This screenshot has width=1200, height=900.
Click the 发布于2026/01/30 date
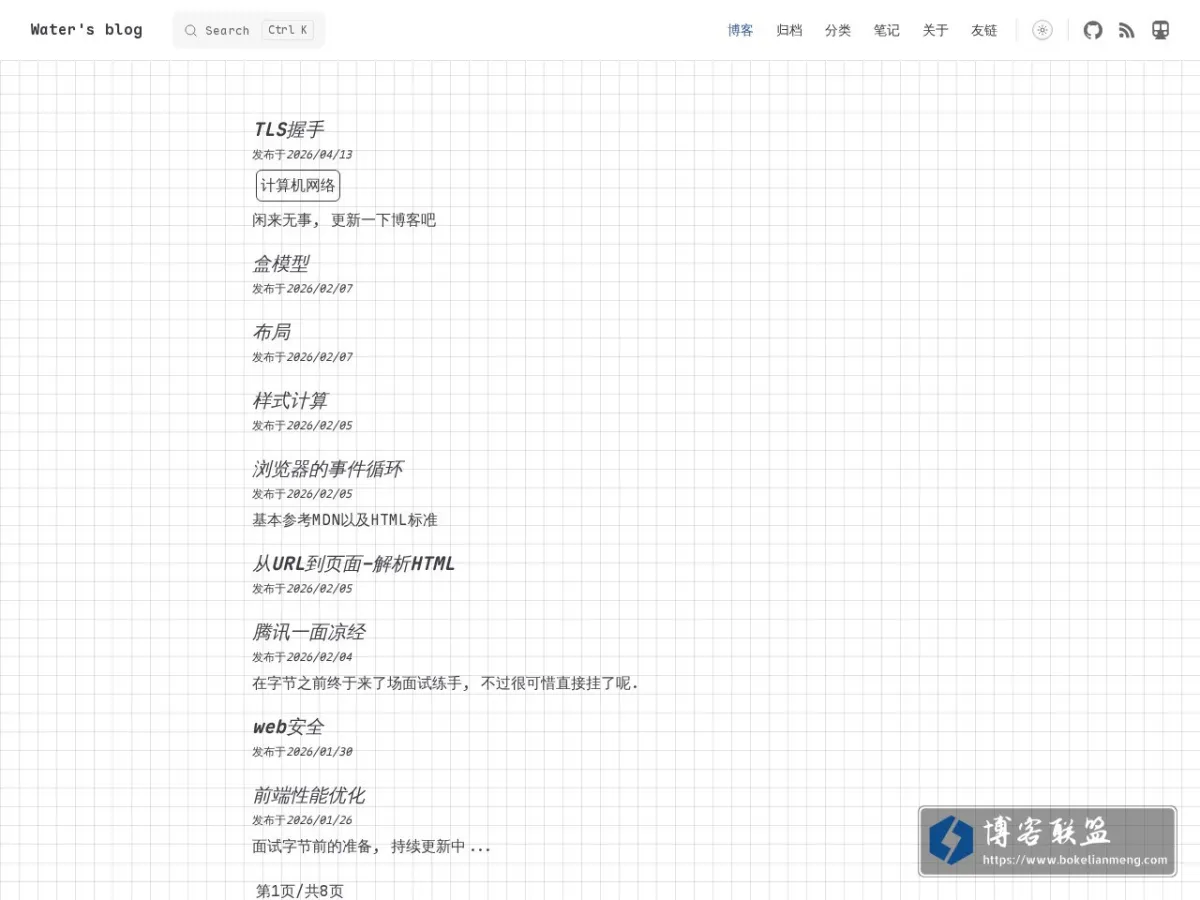pos(302,751)
